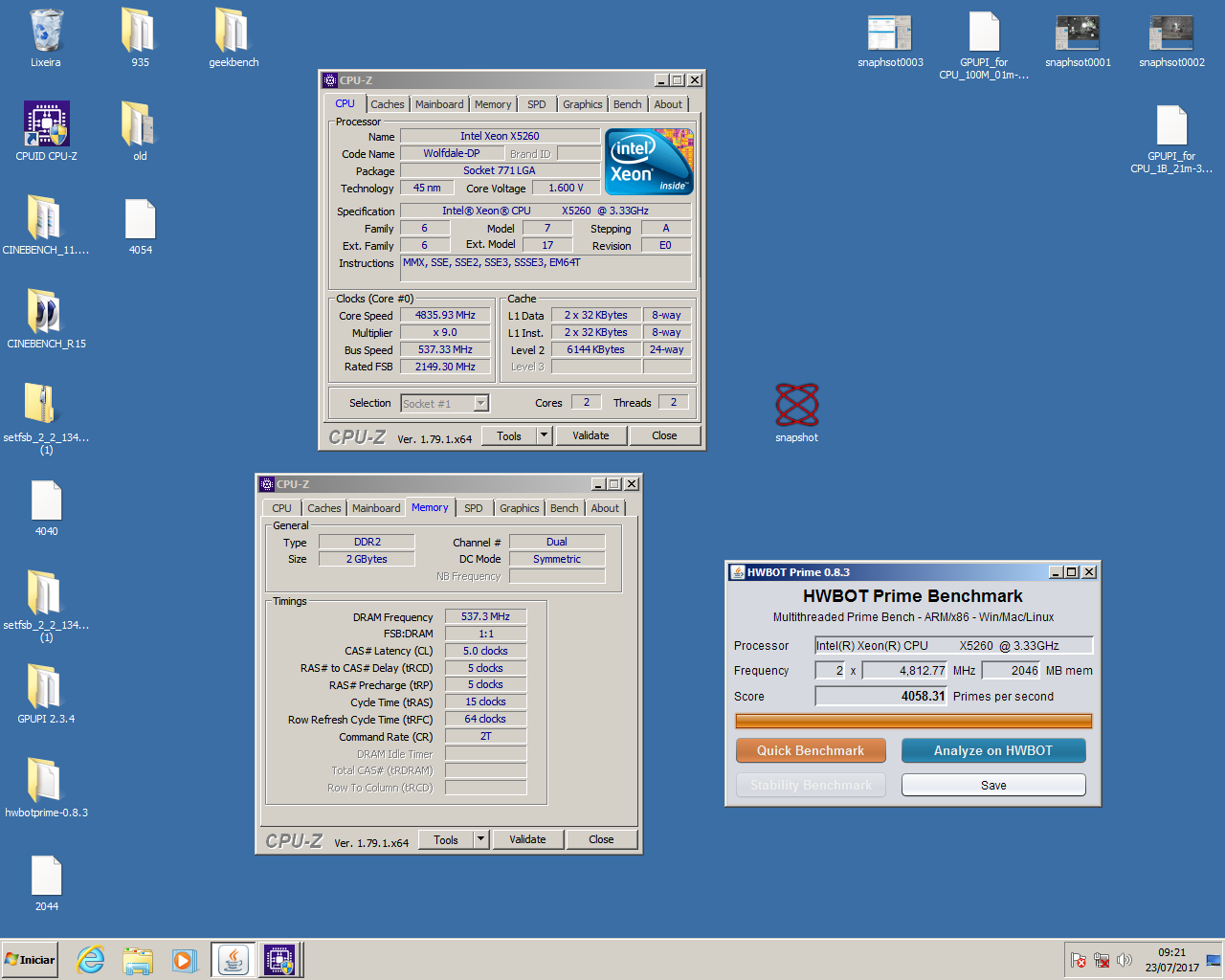Click the orange HWBOT Prime progress bar
The height and width of the screenshot is (980, 1225).
[913, 721]
